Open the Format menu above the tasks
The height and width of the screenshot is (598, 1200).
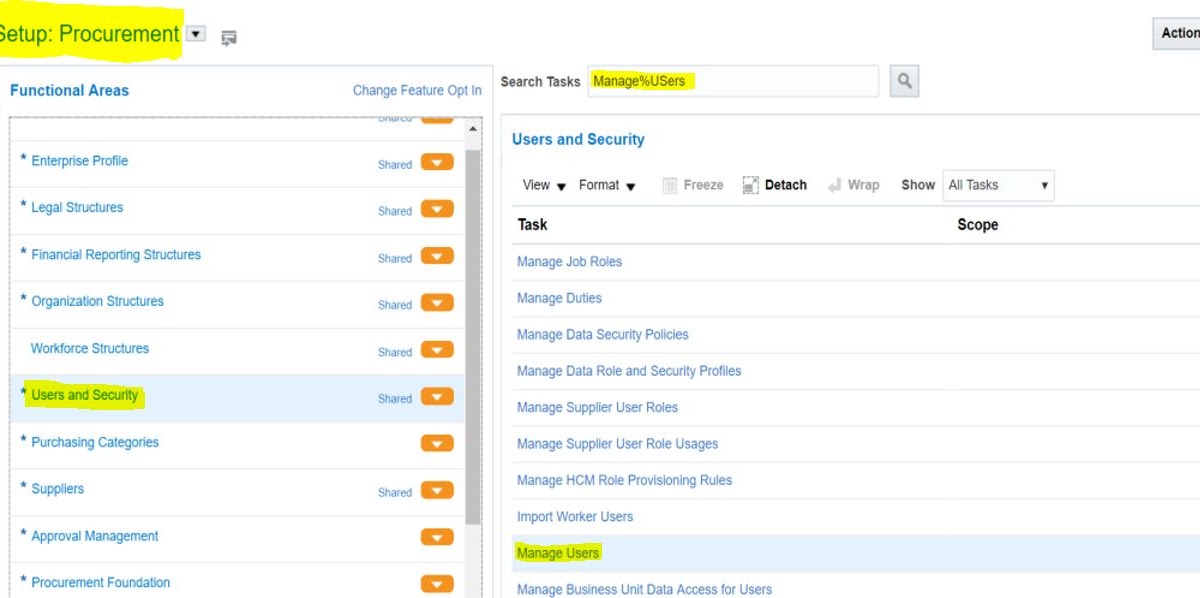pyautogui.click(x=606, y=185)
